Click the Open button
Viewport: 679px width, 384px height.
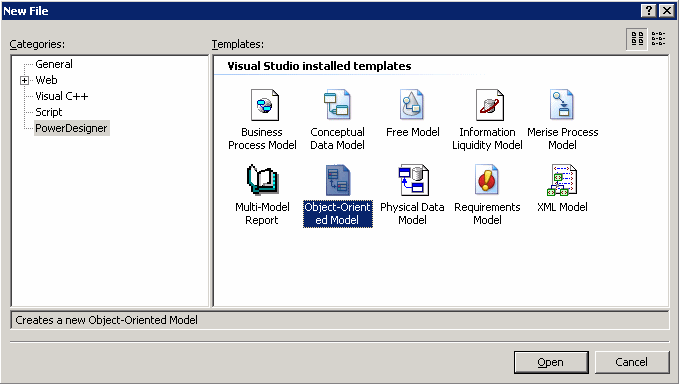[551, 362]
